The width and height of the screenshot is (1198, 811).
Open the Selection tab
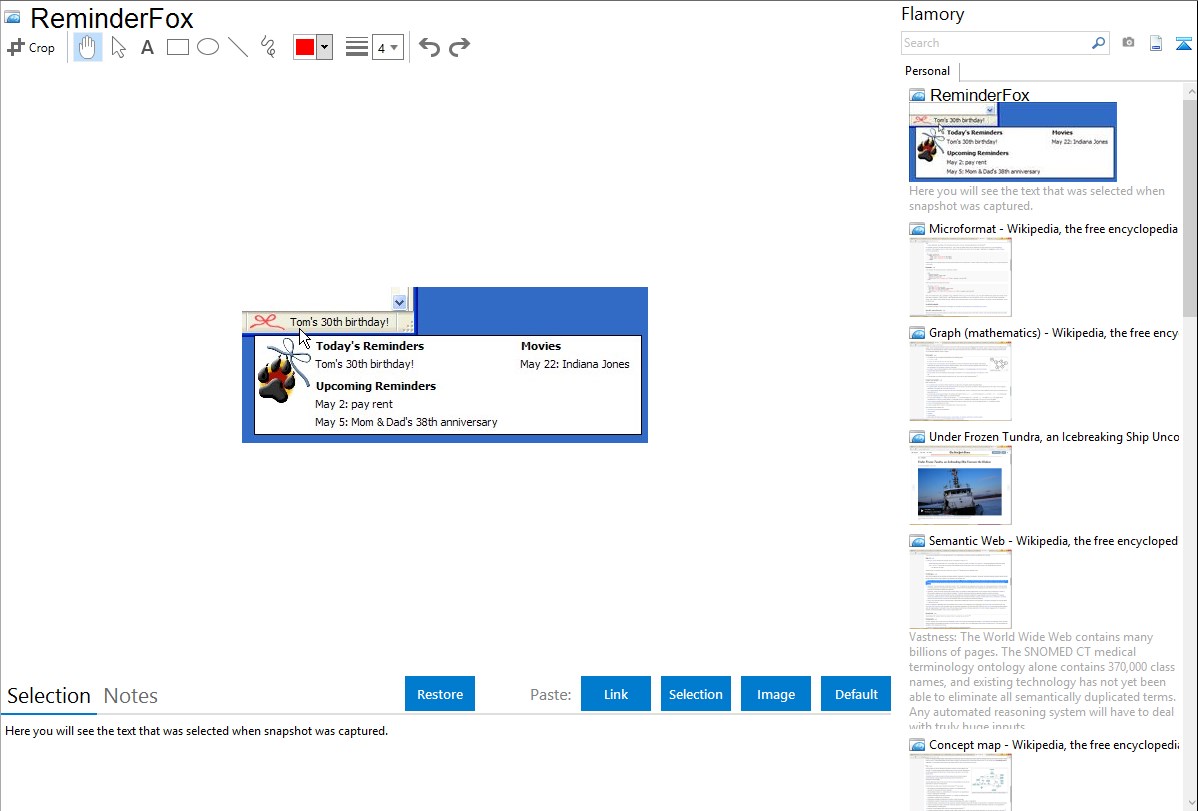pyautogui.click(x=49, y=696)
